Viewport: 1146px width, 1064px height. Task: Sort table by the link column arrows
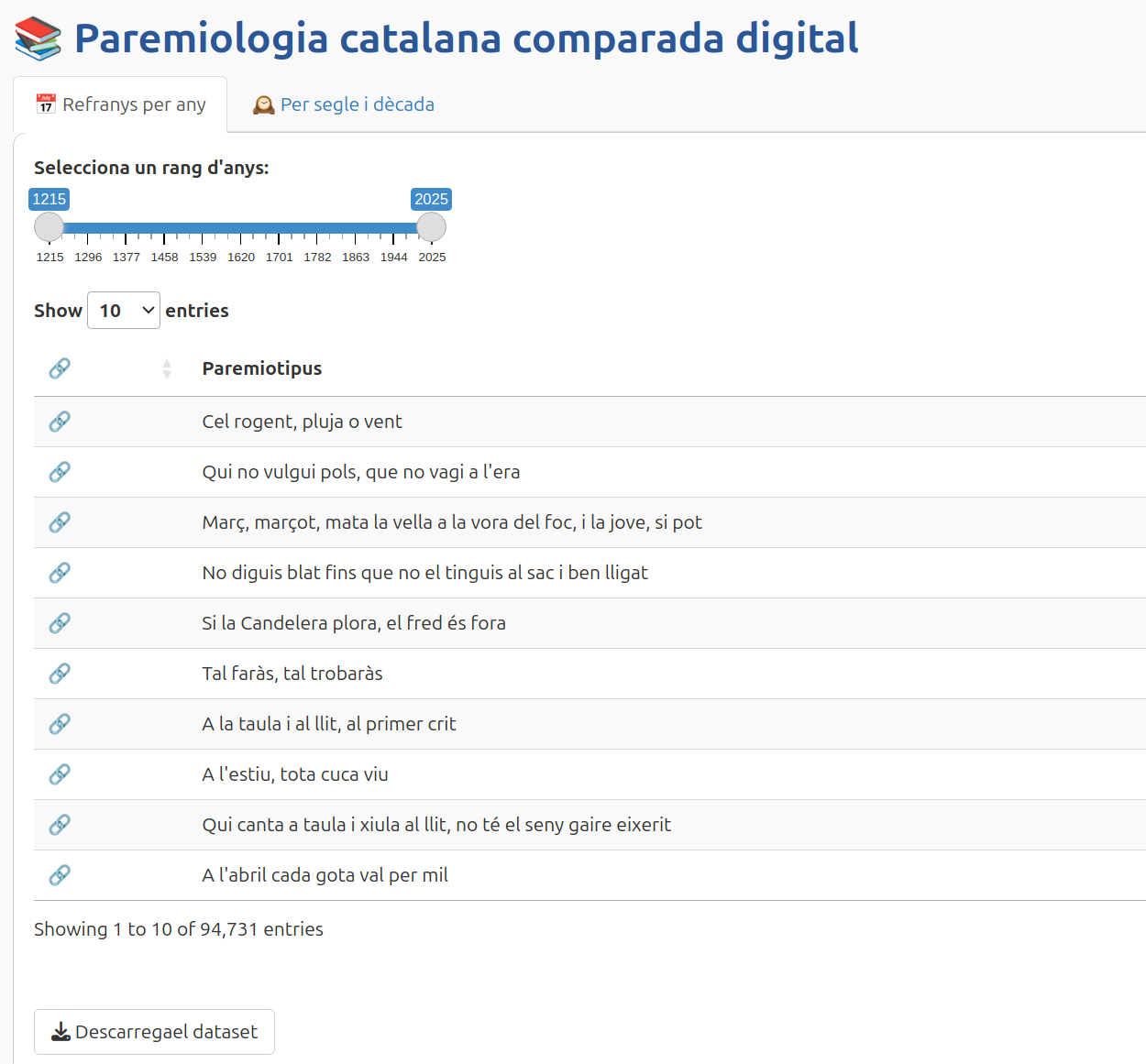coord(166,368)
